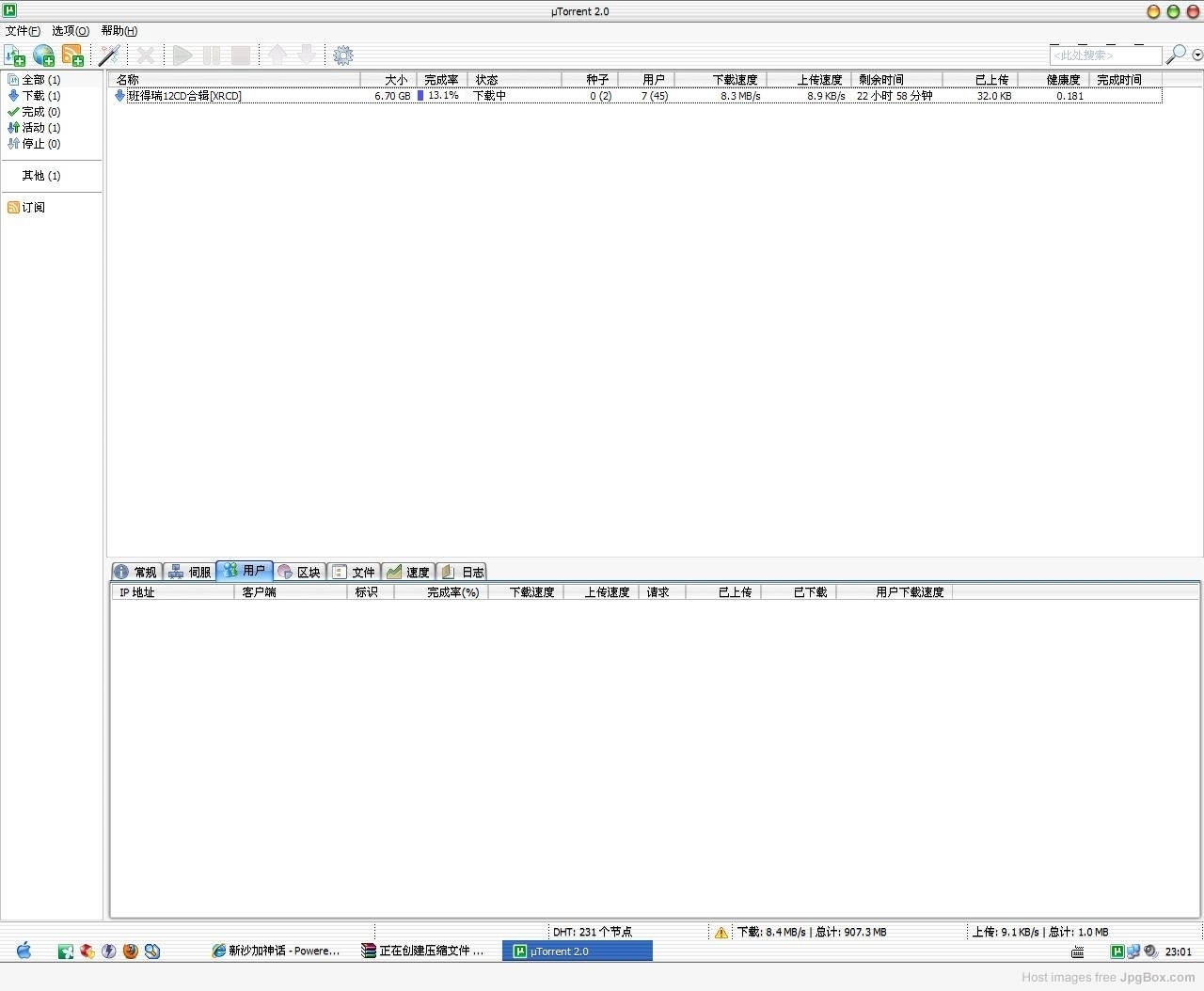
Task: Open the 选项 menu
Action: [70, 31]
